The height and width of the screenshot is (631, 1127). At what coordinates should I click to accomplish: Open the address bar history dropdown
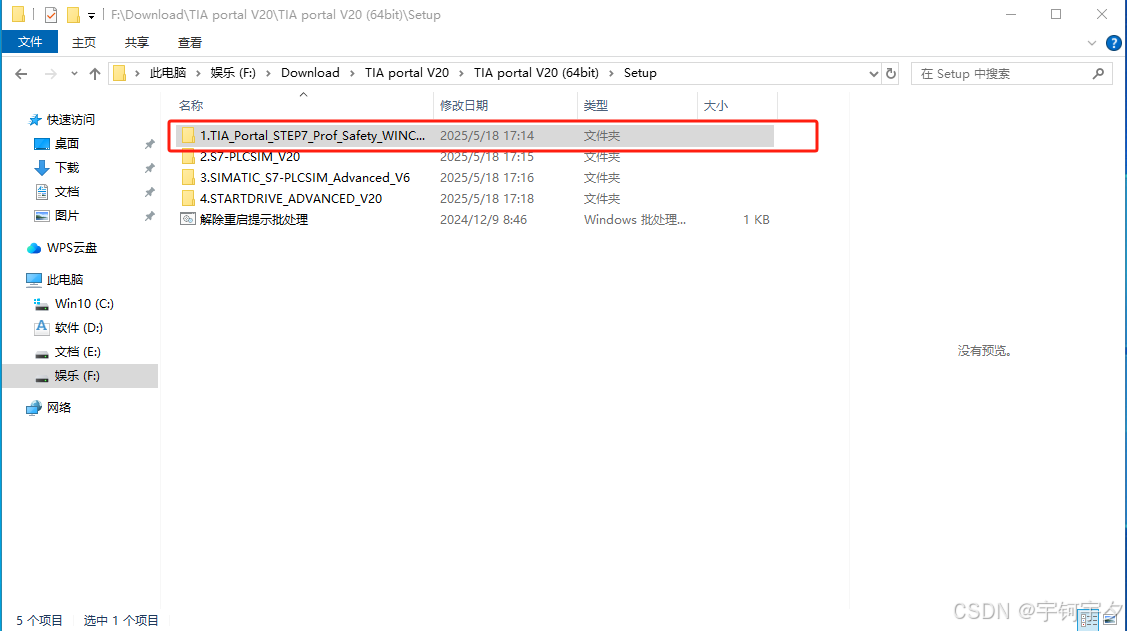coord(873,73)
